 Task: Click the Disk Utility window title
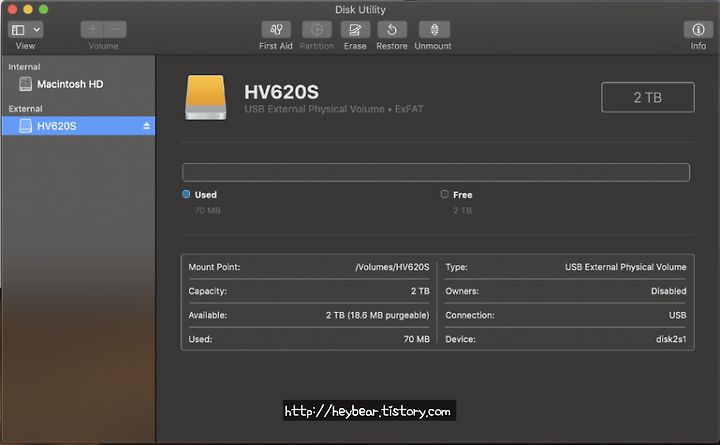(360, 10)
